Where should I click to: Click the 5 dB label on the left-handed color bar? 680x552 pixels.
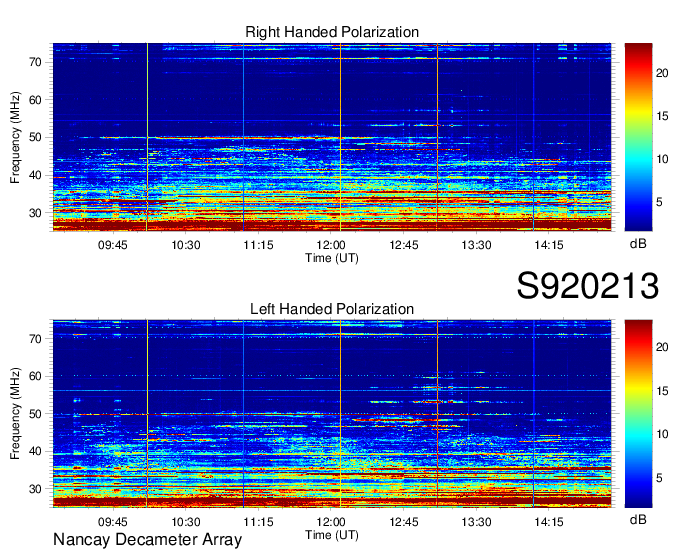pos(659,478)
